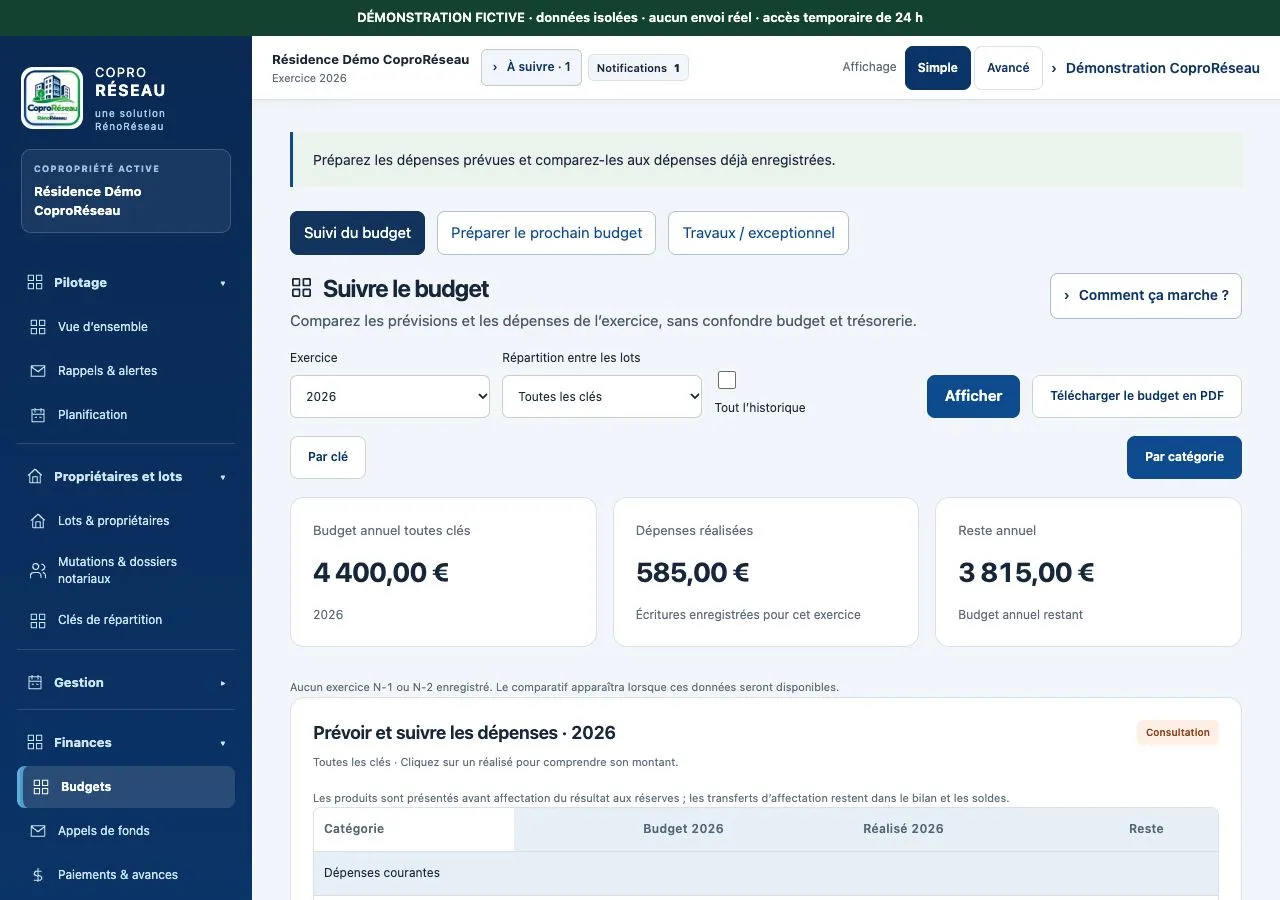Viewport: 1280px width, 900px height.
Task: Enable the Tout l'historique checkbox
Action: [727, 380]
